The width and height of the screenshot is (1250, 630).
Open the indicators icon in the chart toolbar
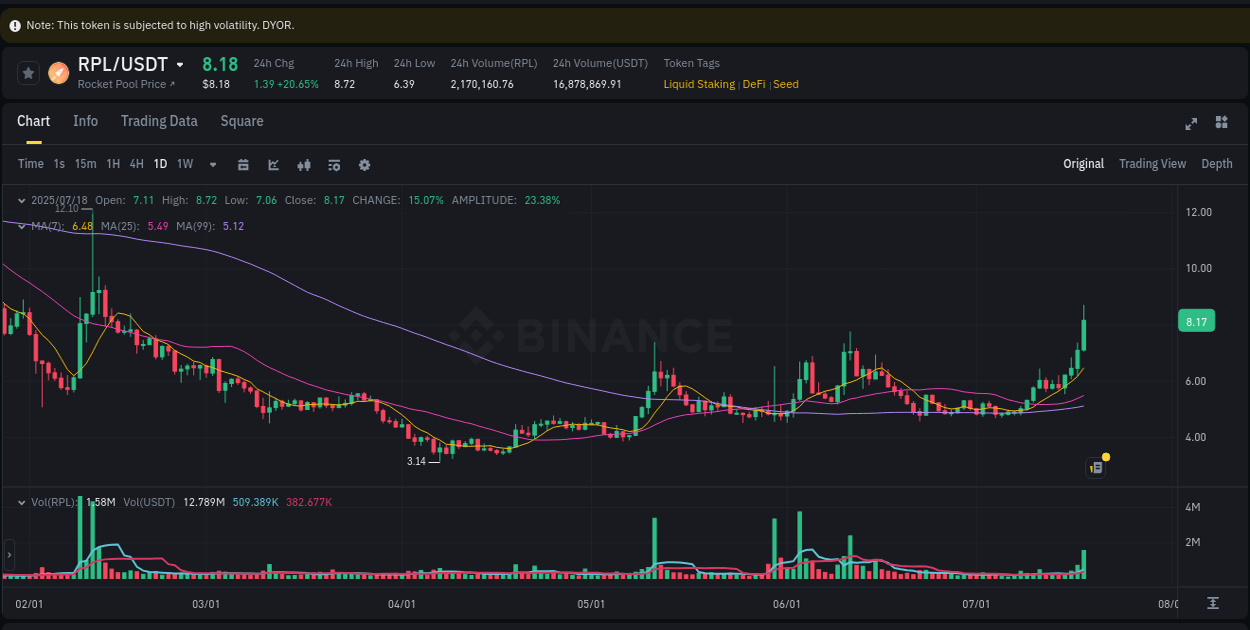coord(334,164)
